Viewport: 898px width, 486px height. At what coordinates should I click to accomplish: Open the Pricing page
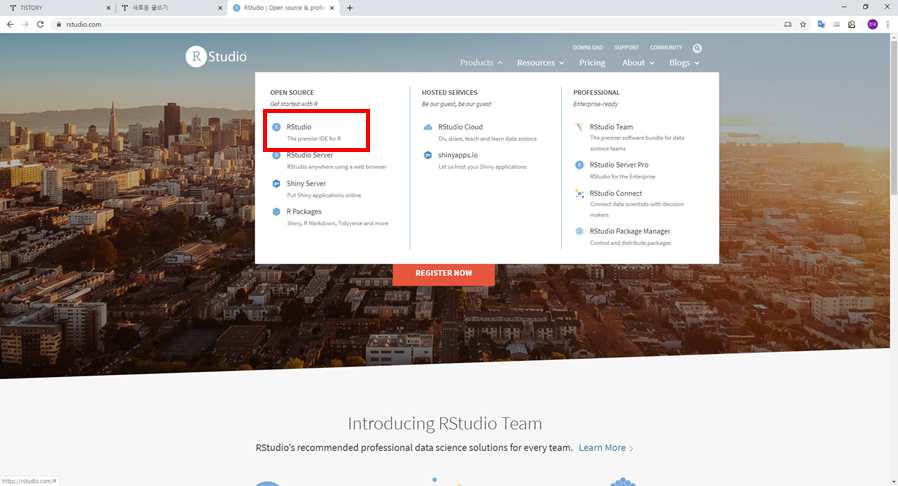(592, 63)
